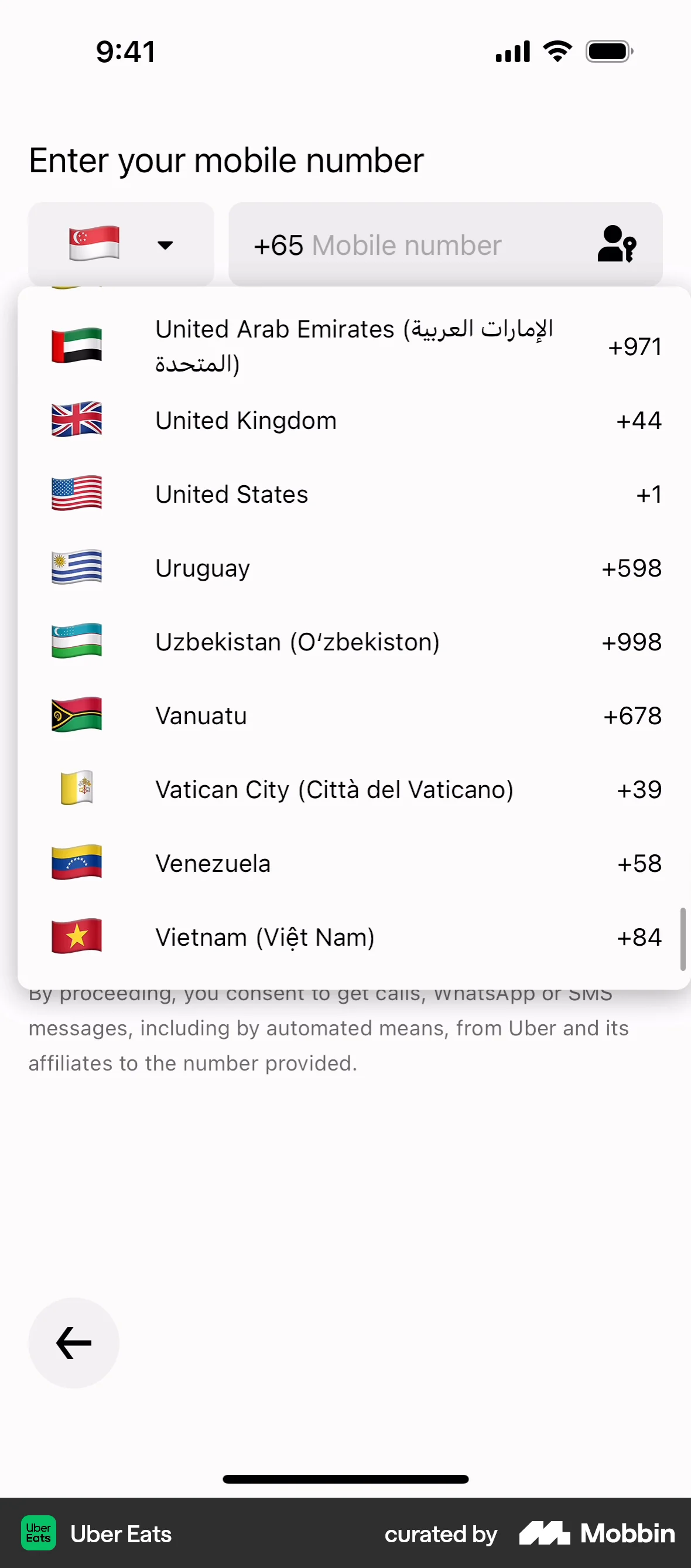Pick the +44 United Kingdom dial code

(638, 421)
